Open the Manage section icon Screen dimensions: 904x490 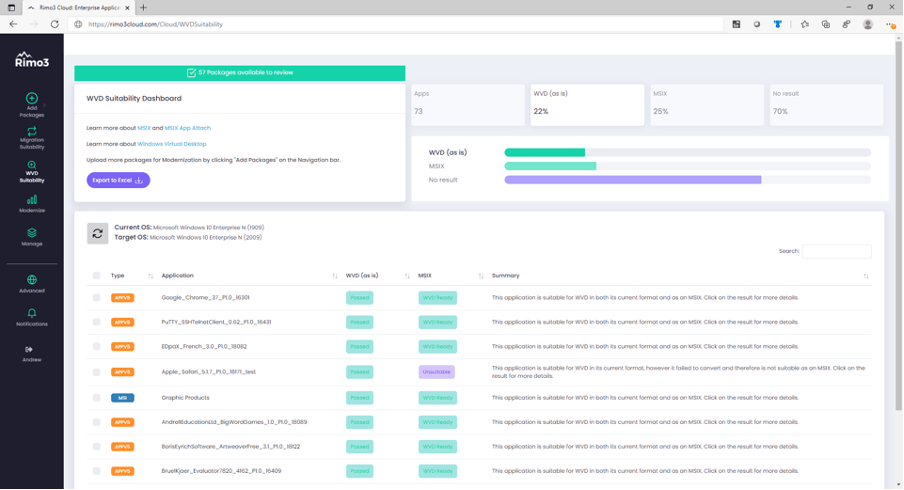tap(32, 234)
